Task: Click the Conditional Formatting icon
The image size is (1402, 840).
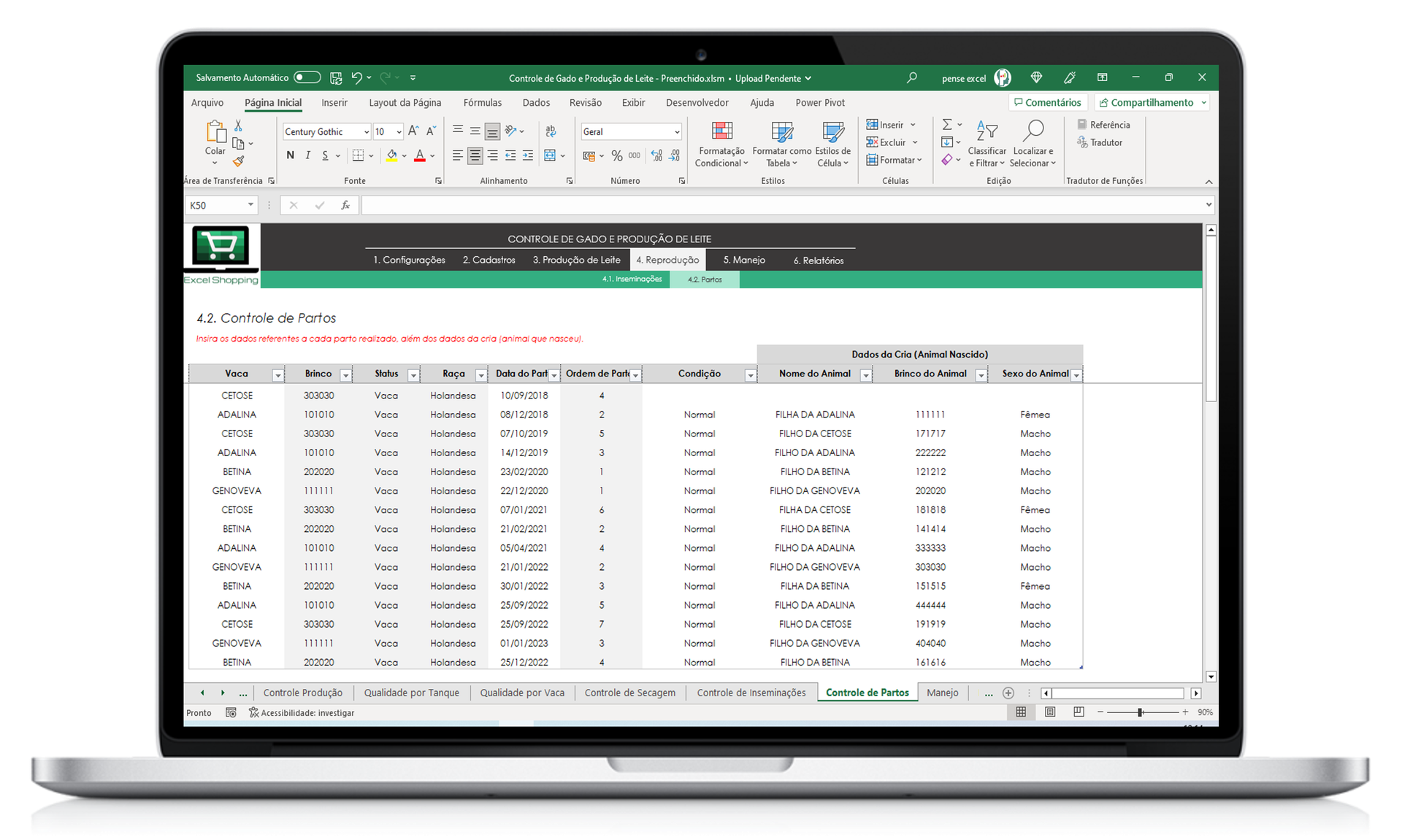Action: pos(721,132)
